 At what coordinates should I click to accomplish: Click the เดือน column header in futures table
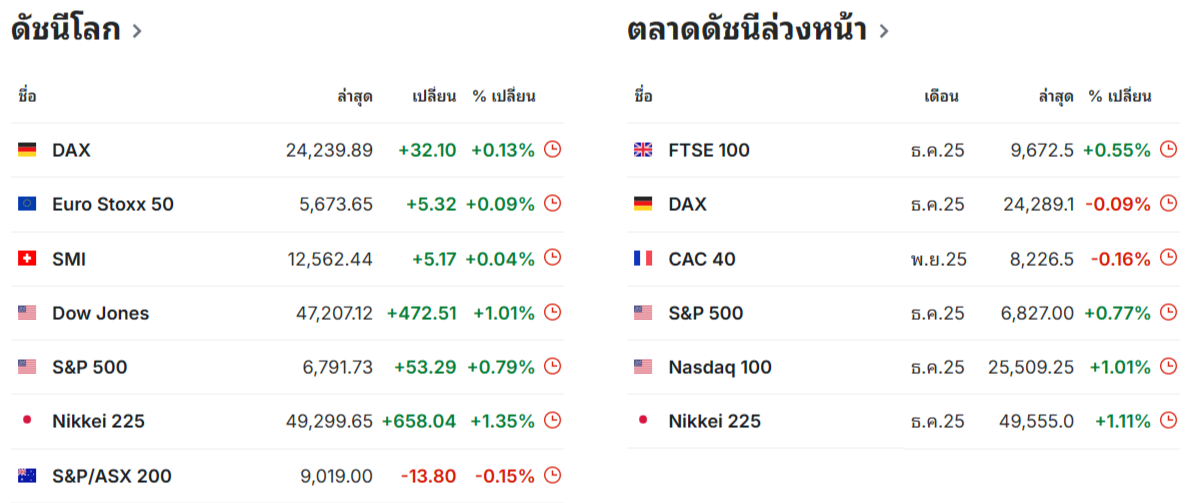(x=941, y=97)
